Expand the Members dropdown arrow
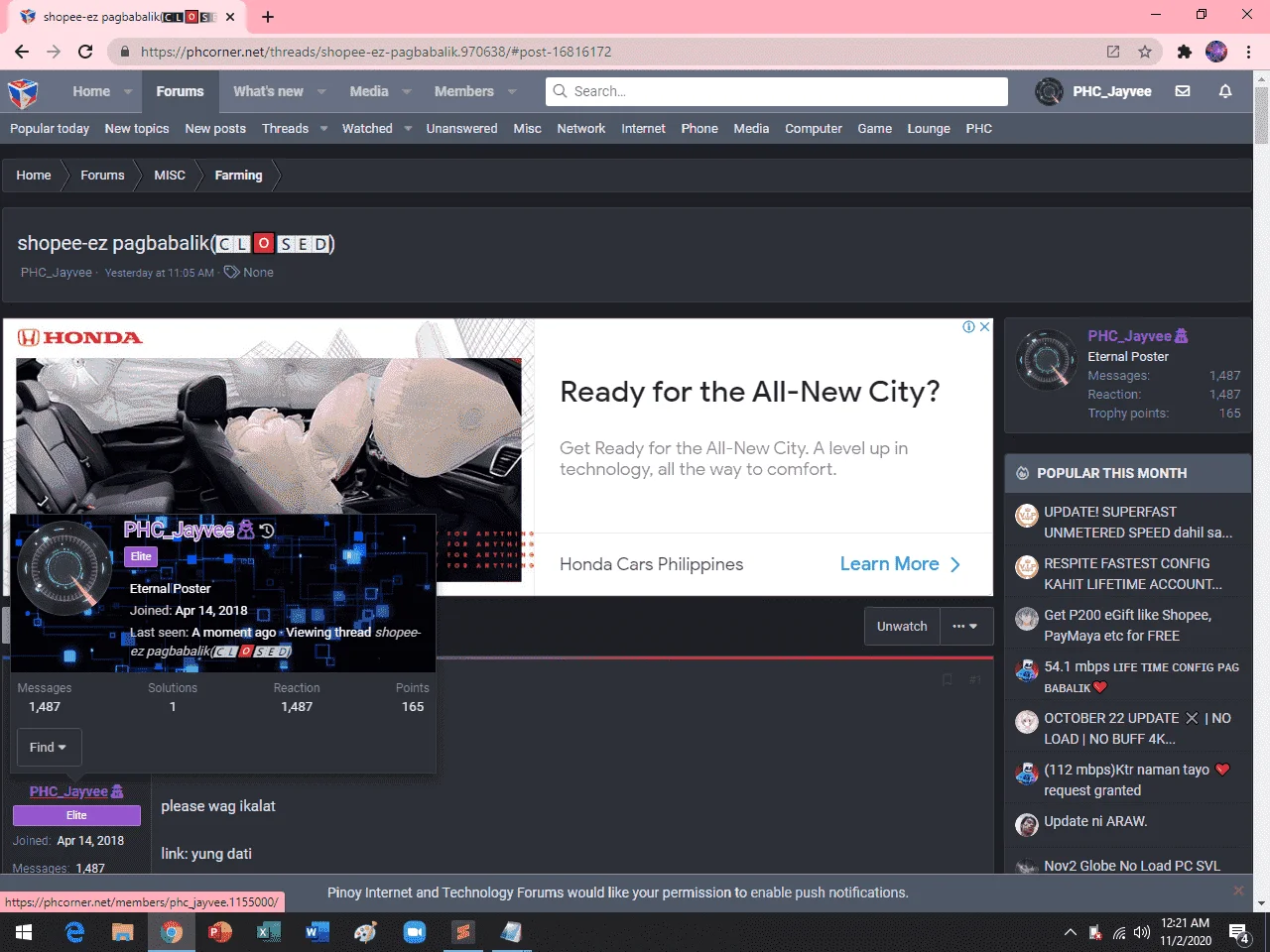This screenshot has width=1270, height=952. pos(512,91)
